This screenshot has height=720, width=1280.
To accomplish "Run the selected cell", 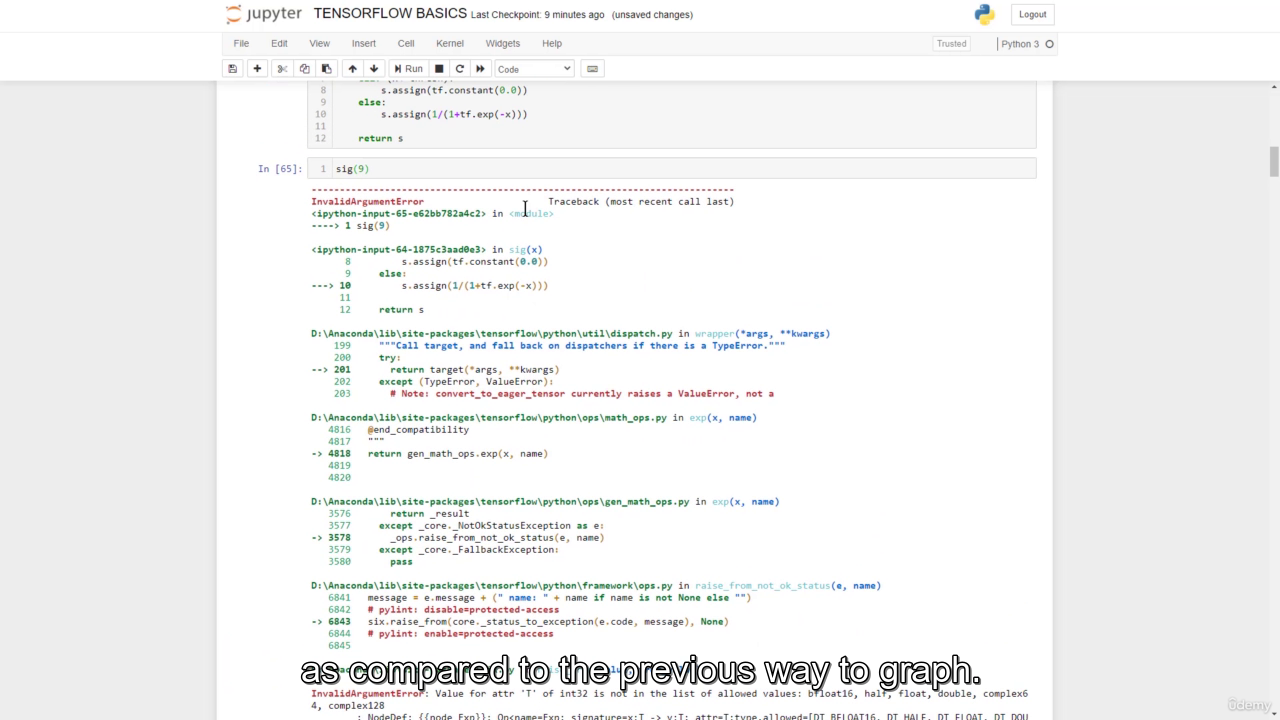I will click(408, 69).
